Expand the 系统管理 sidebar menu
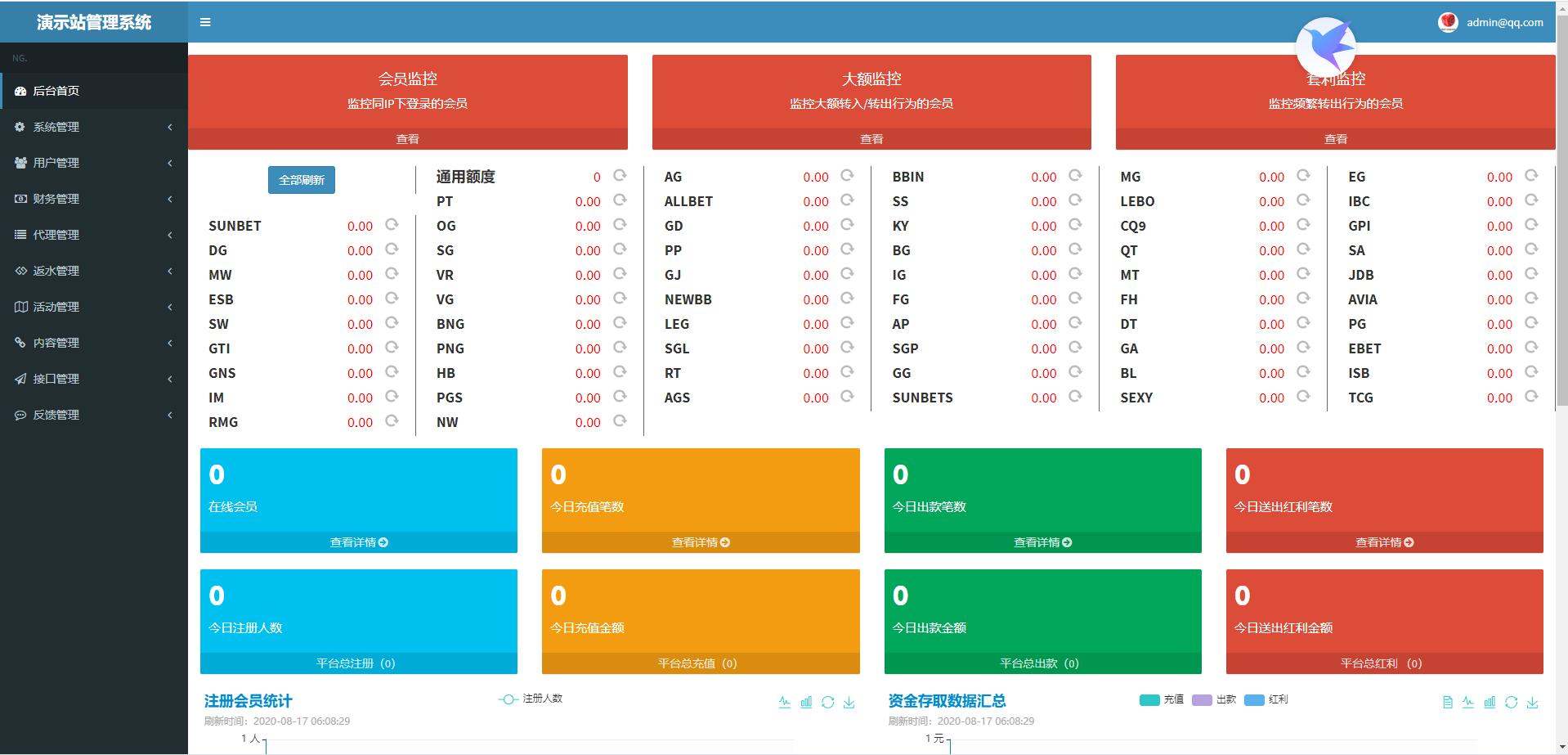1568x755 pixels. coord(93,127)
